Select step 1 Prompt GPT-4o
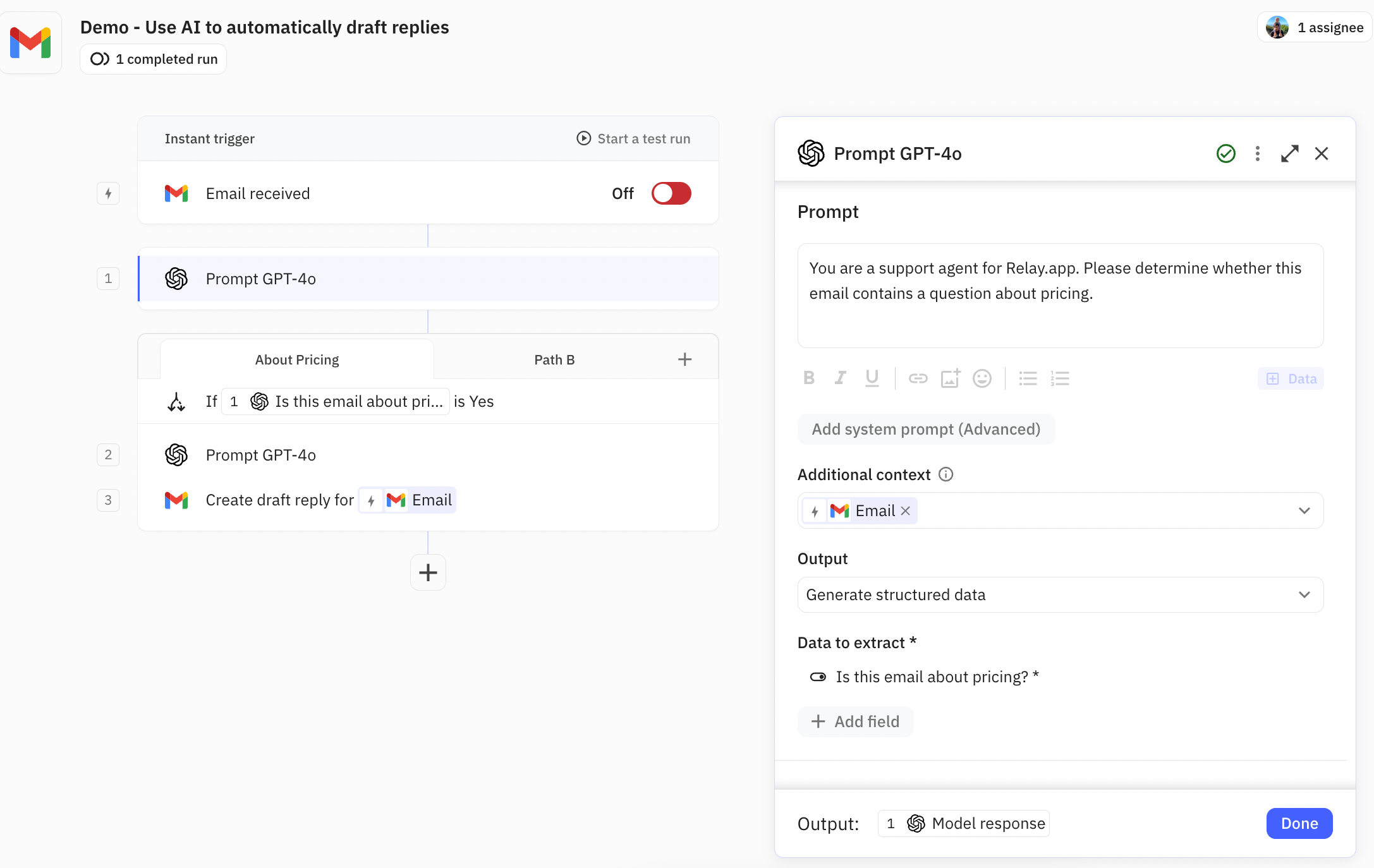Image resolution: width=1374 pixels, height=868 pixels. (x=428, y=279)
